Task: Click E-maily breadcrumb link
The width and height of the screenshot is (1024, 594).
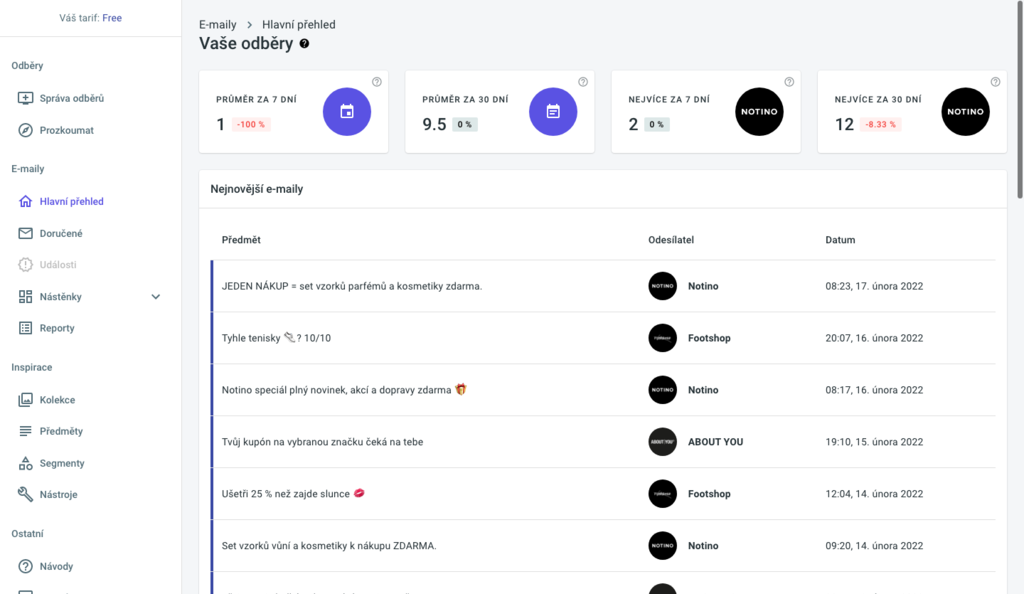Action: (x=217, y=25)
